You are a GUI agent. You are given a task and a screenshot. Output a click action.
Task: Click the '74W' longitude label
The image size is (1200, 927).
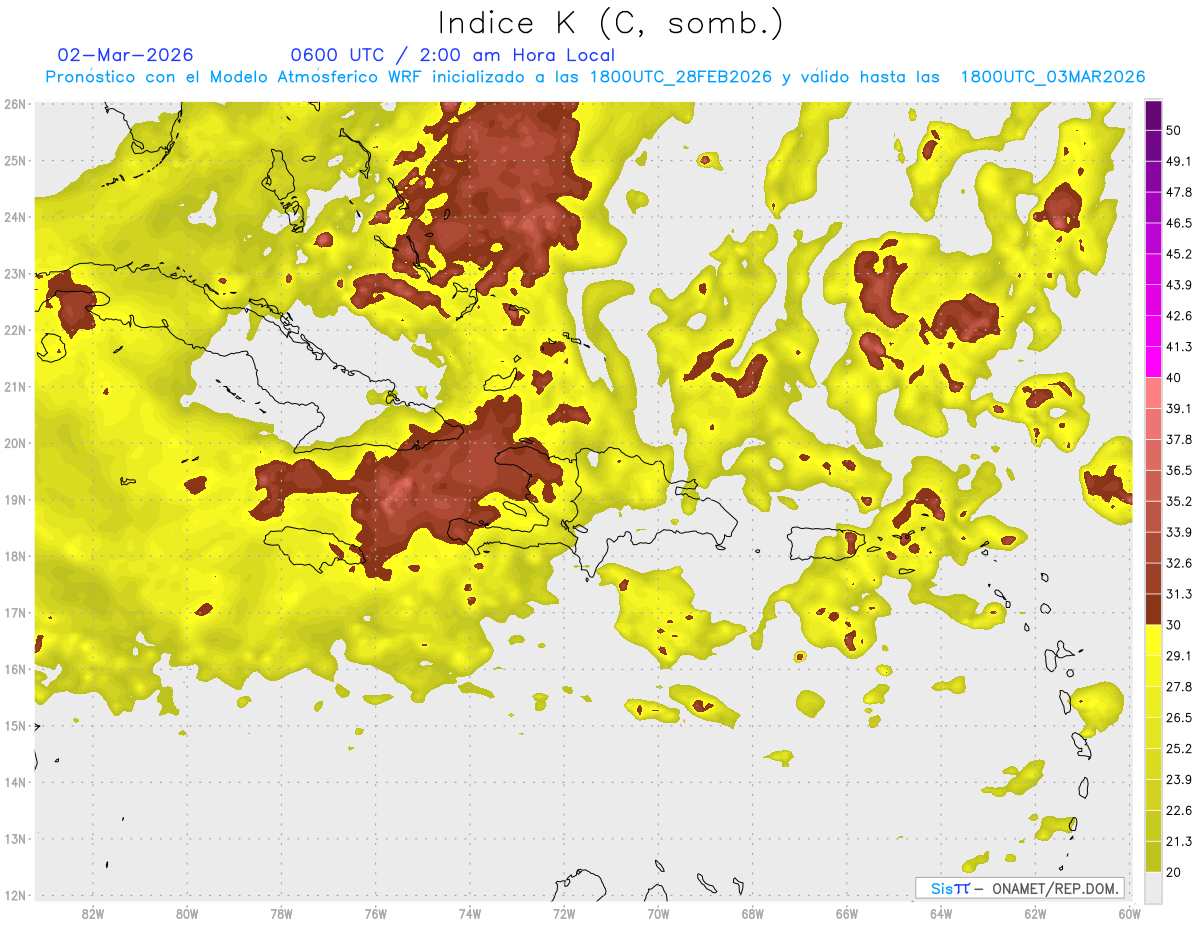click(x=470, y=914)
